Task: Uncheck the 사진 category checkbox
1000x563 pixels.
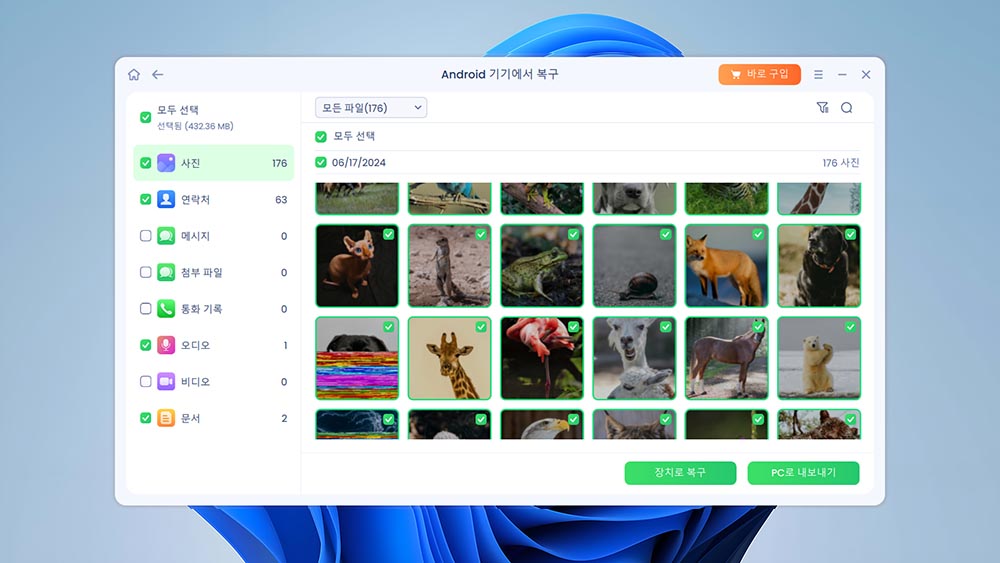Action: click(x=145, y=163)
